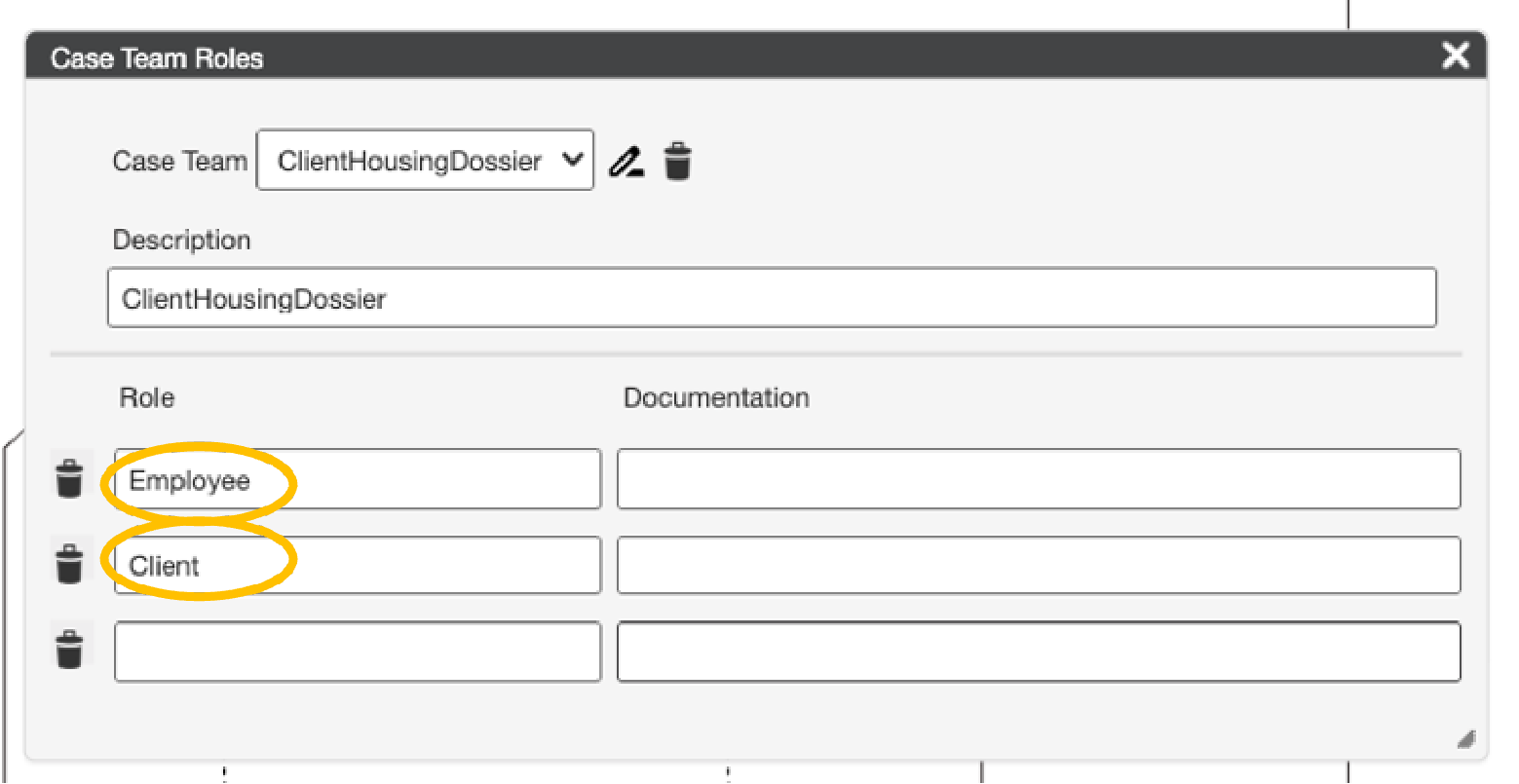The height and width of the screenshot is (784, 1519).
Task: Click the trash icon beside the empty role row
Action: point(69,650)
